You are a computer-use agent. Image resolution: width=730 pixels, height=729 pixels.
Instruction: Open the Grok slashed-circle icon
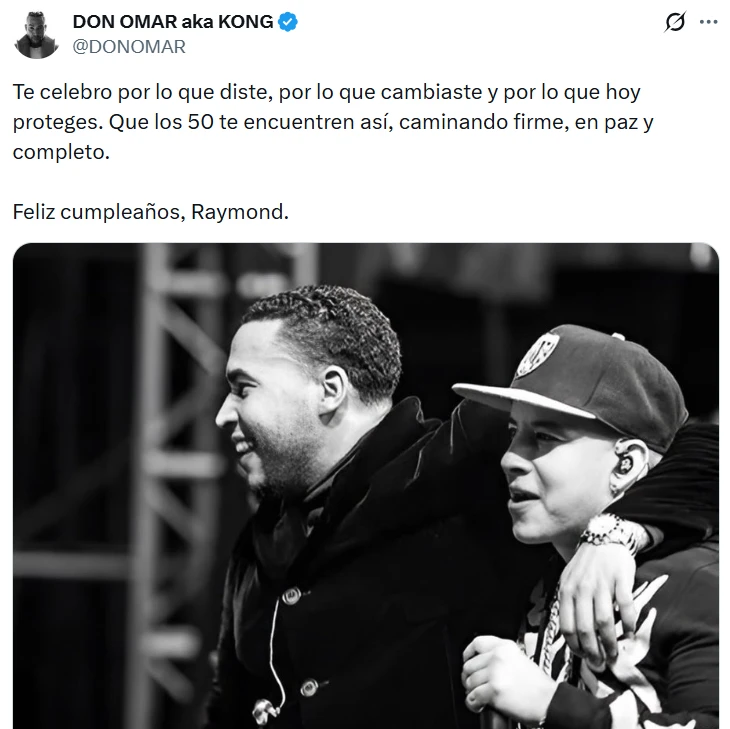click(675, 22)
